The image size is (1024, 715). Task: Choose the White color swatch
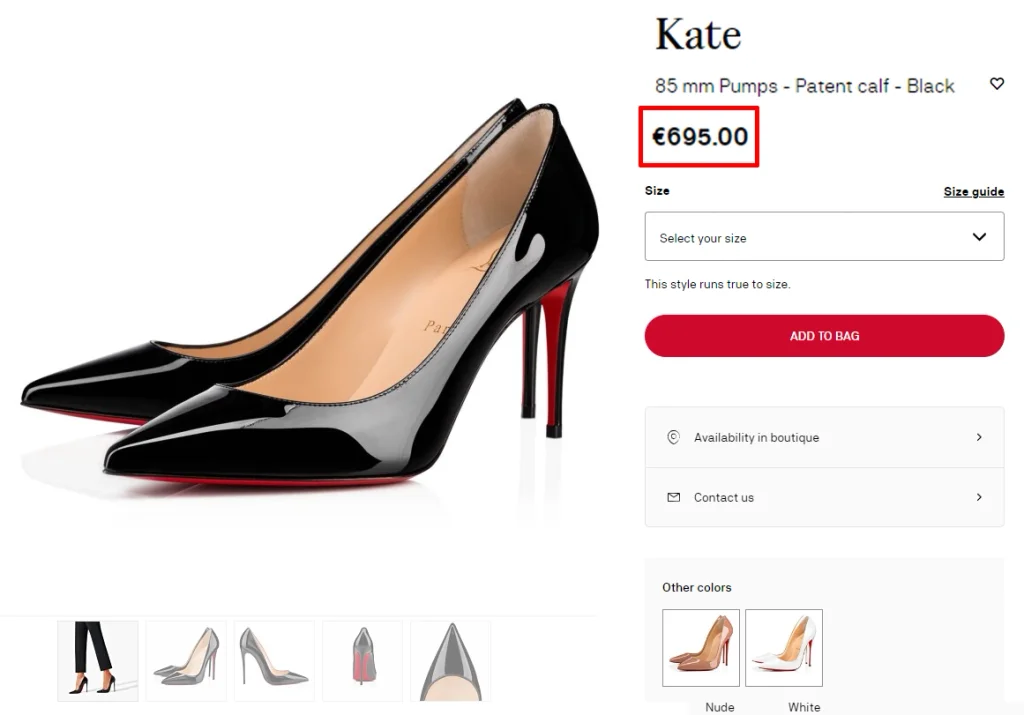coord(784,647)
